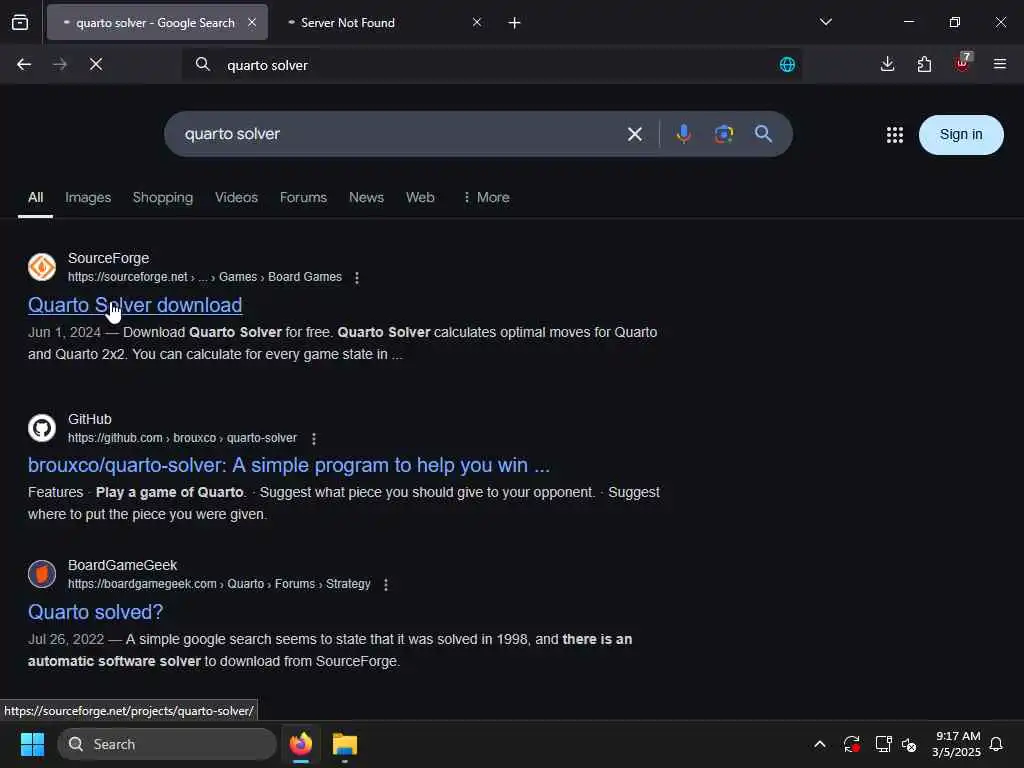Switch to Server Not Found tab
Screen dimensions: 1024x768
point(381,23)
